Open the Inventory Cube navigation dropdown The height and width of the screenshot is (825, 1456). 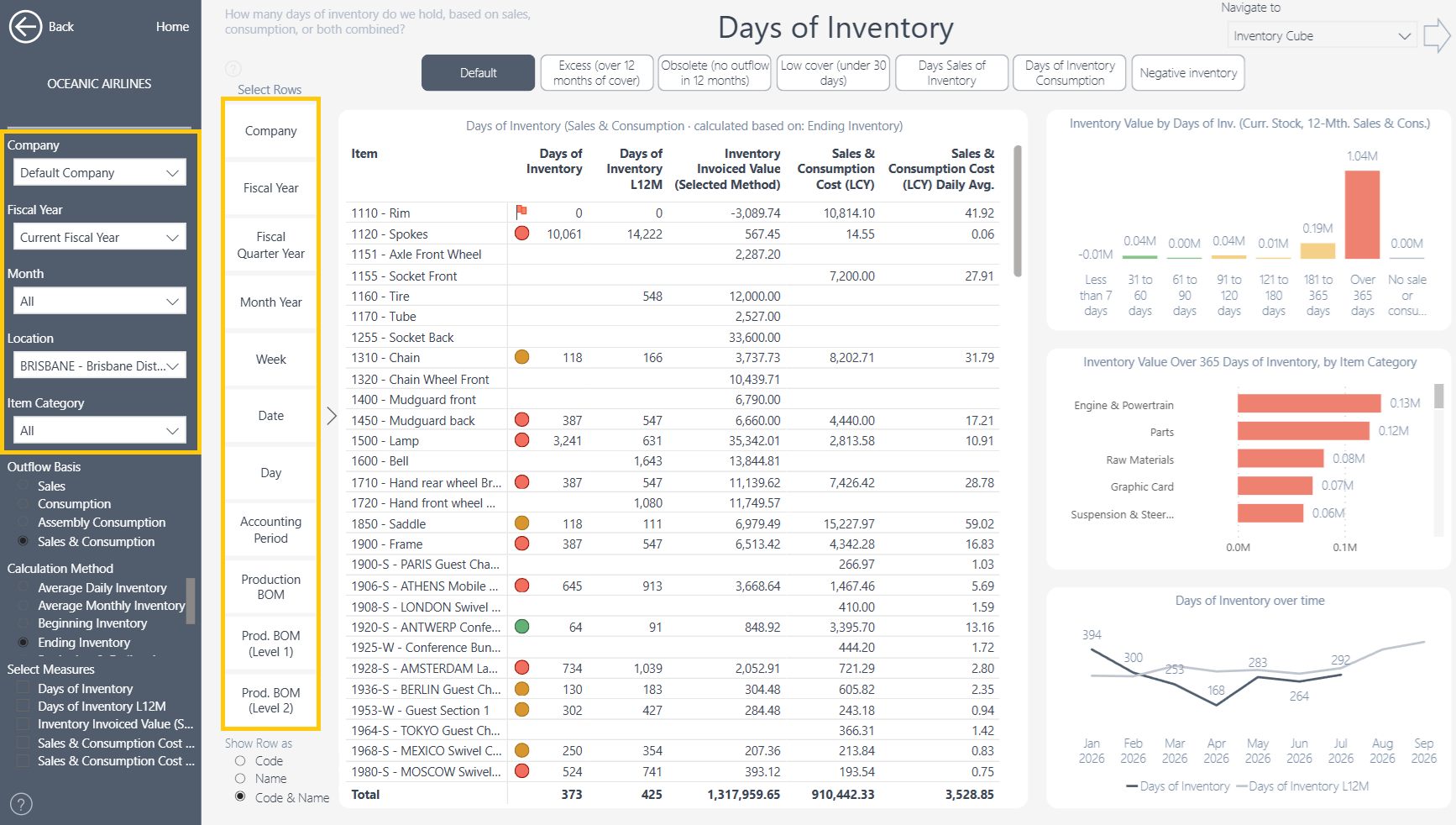point(1322,36)
